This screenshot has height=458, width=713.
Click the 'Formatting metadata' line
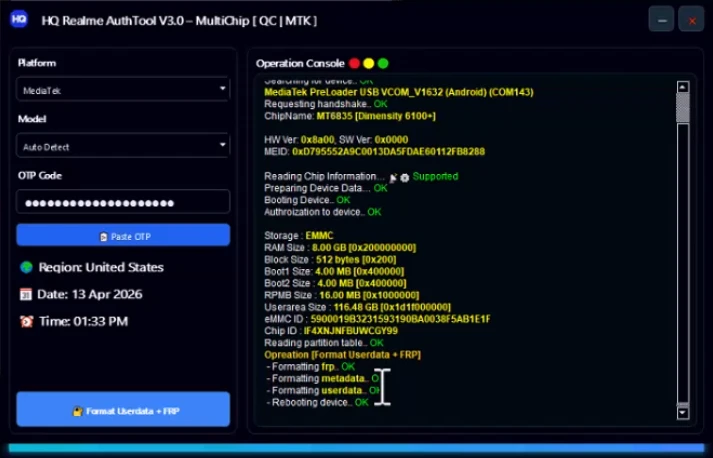coord(323,378)
